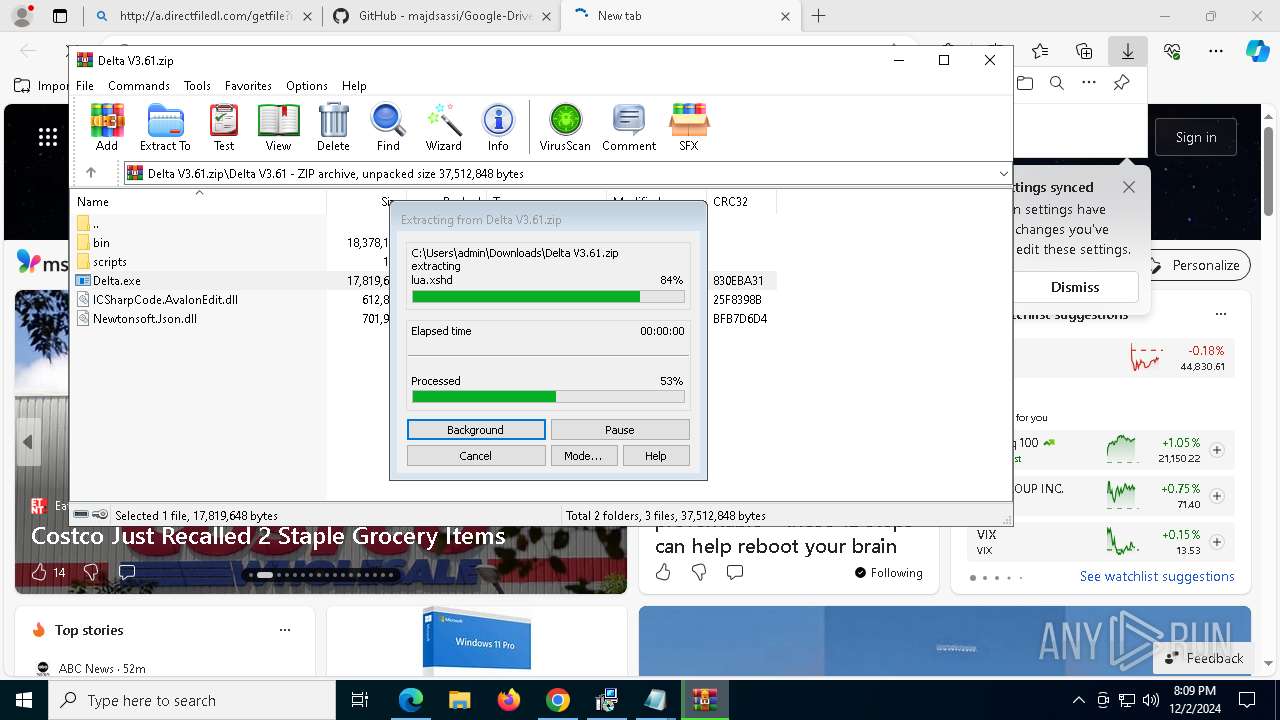Close the settings synced popup with X
Image resolution: width=1280 pixels, height=720 pixels.
click(1129, 187)
